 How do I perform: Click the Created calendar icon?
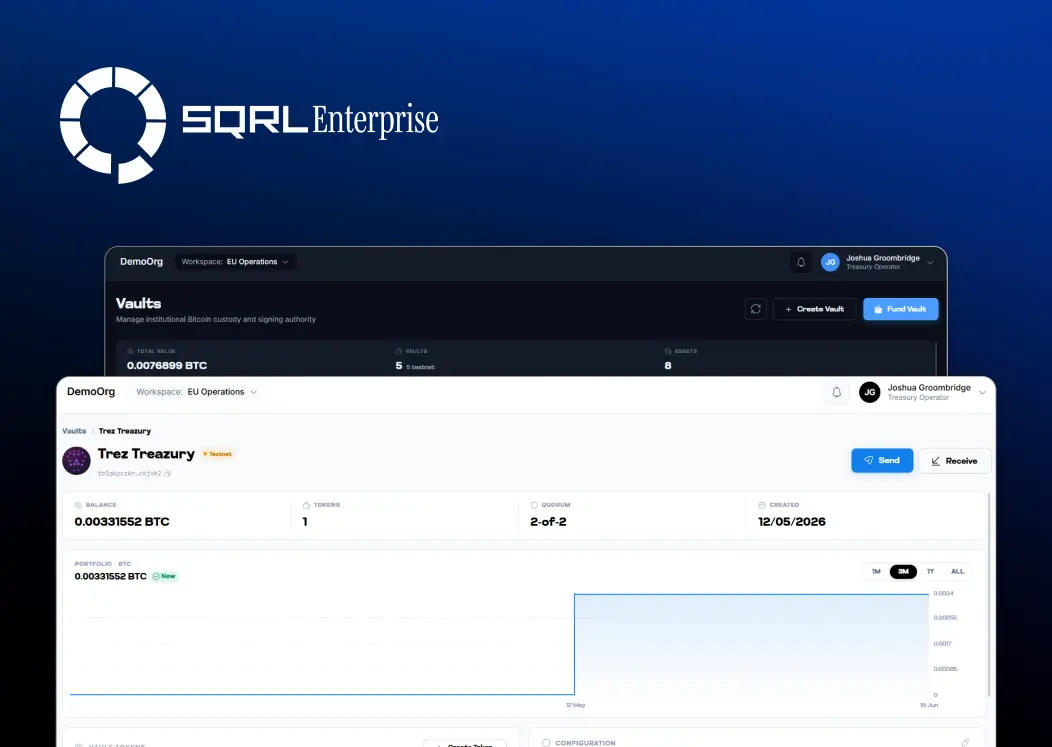pos(761,505)
